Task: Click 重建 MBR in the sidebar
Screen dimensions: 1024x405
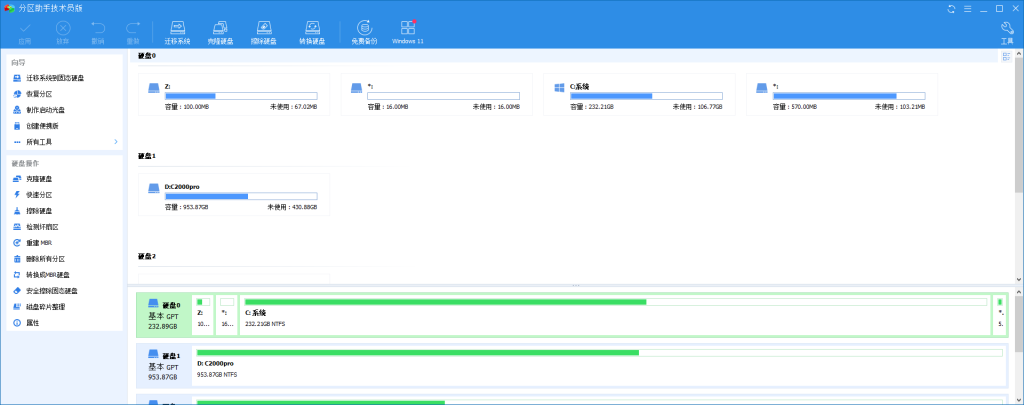Action: (x=39, y=242)
